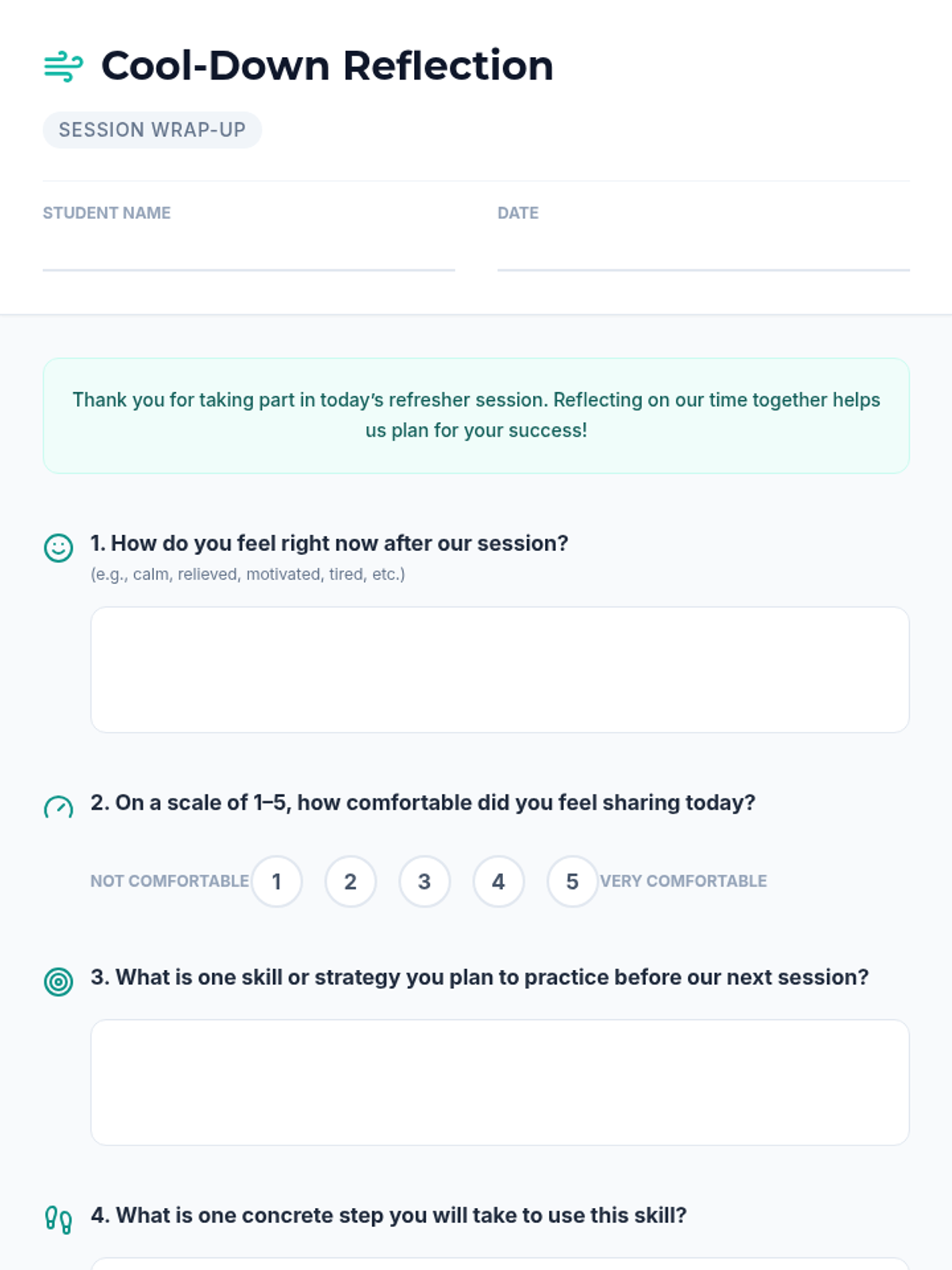
Task: Pick comfort rating 4
Action: (498, 881)
